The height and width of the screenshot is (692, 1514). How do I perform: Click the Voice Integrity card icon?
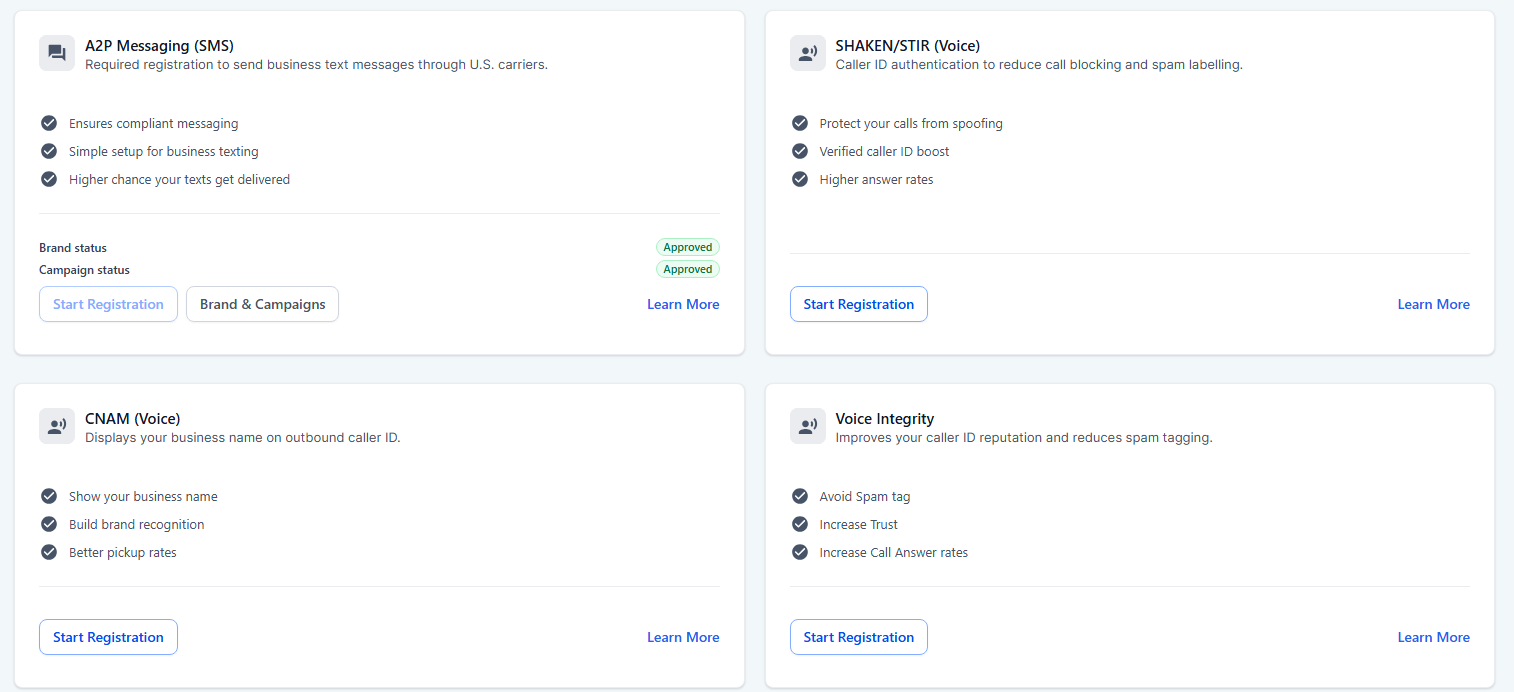tap(808, 426)
